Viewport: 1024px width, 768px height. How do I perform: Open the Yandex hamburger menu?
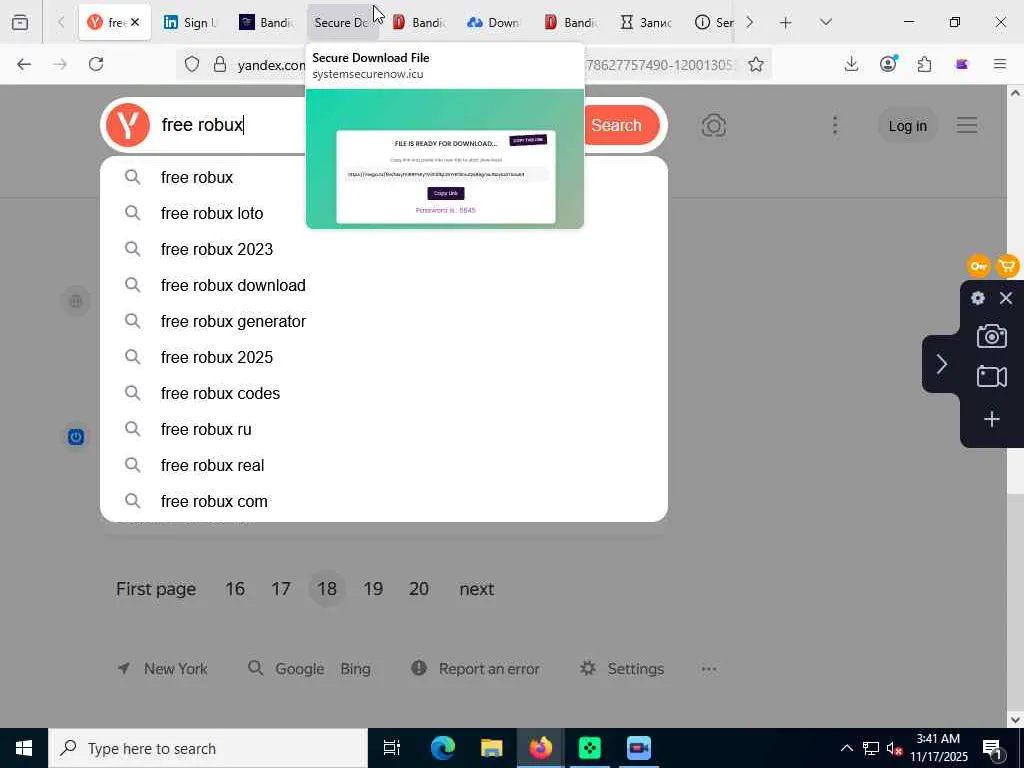click(x=967, y=125)
